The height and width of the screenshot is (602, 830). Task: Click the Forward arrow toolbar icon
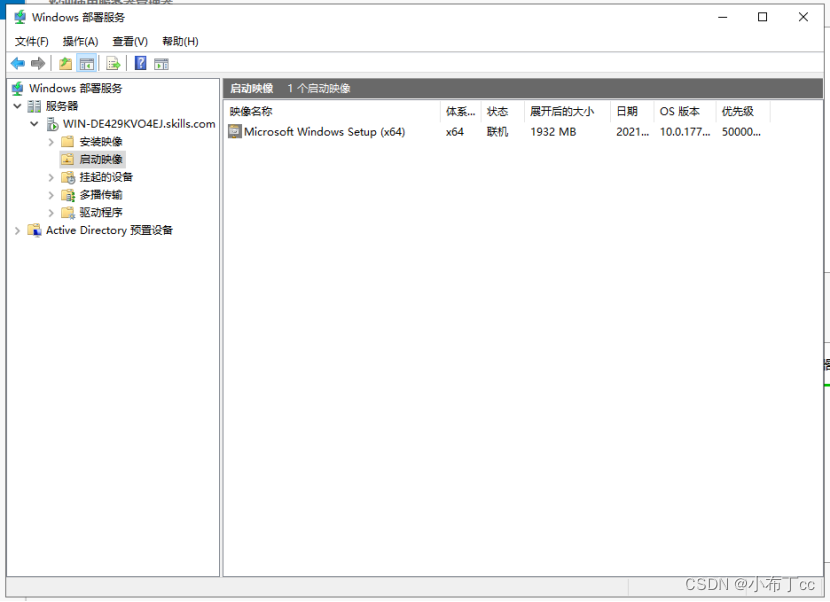coord(38,64)
